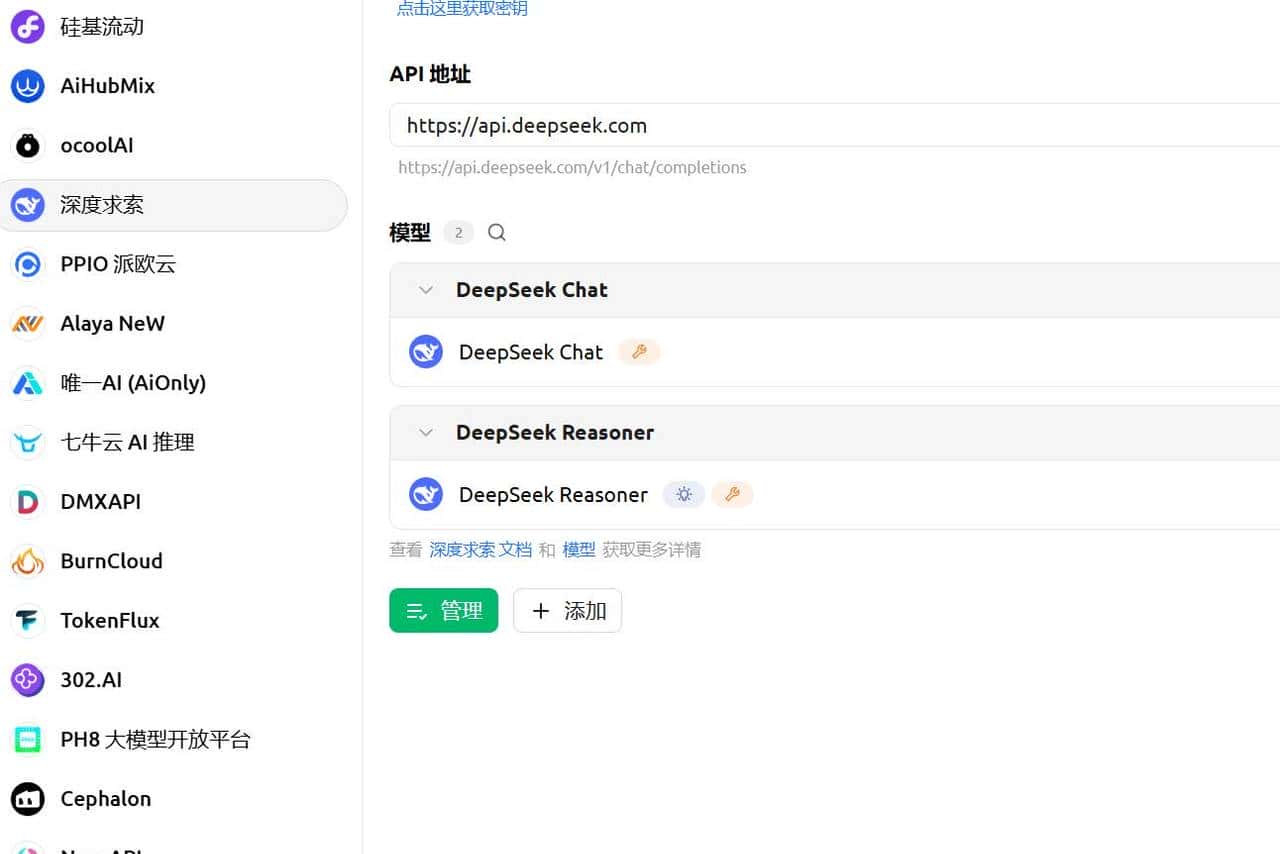Open the 点击这里获取密钥 link
This screenshot has height=854, width=1280.
(x=461, y=8)
